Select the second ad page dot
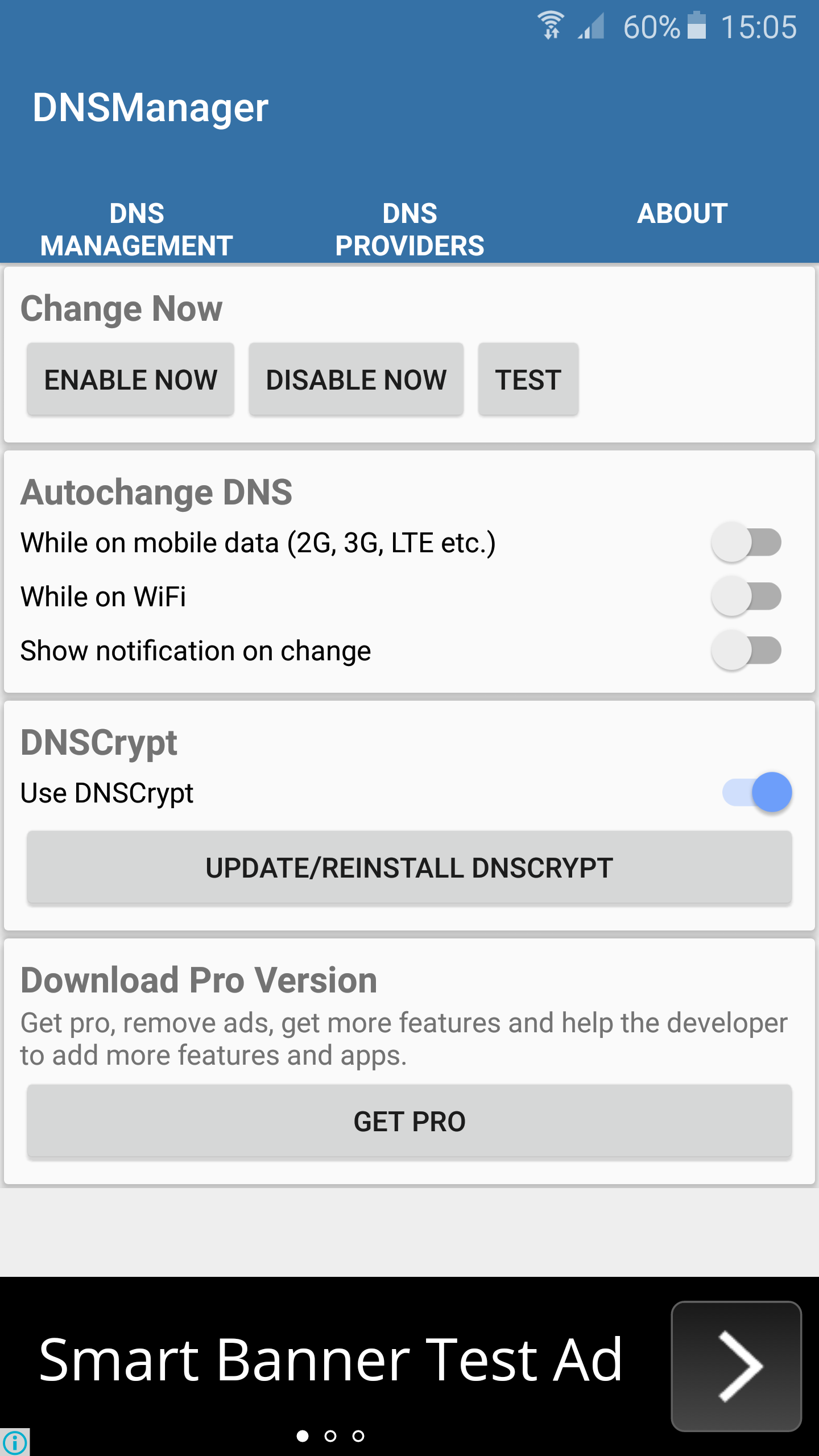This screenshot has height=1456, width=819. (x=330, y=1436)
